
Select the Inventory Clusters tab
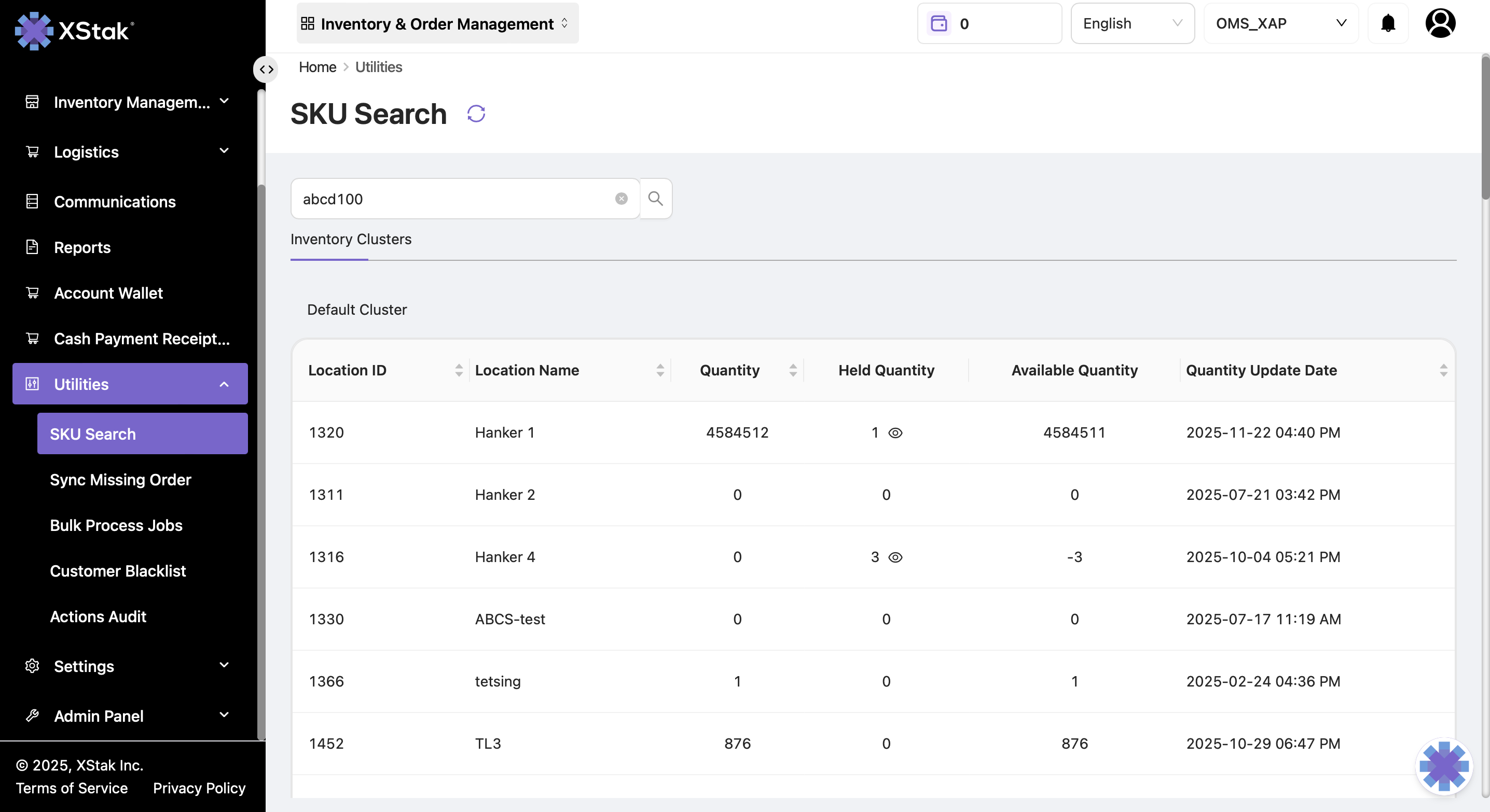(x=351, y=239)
